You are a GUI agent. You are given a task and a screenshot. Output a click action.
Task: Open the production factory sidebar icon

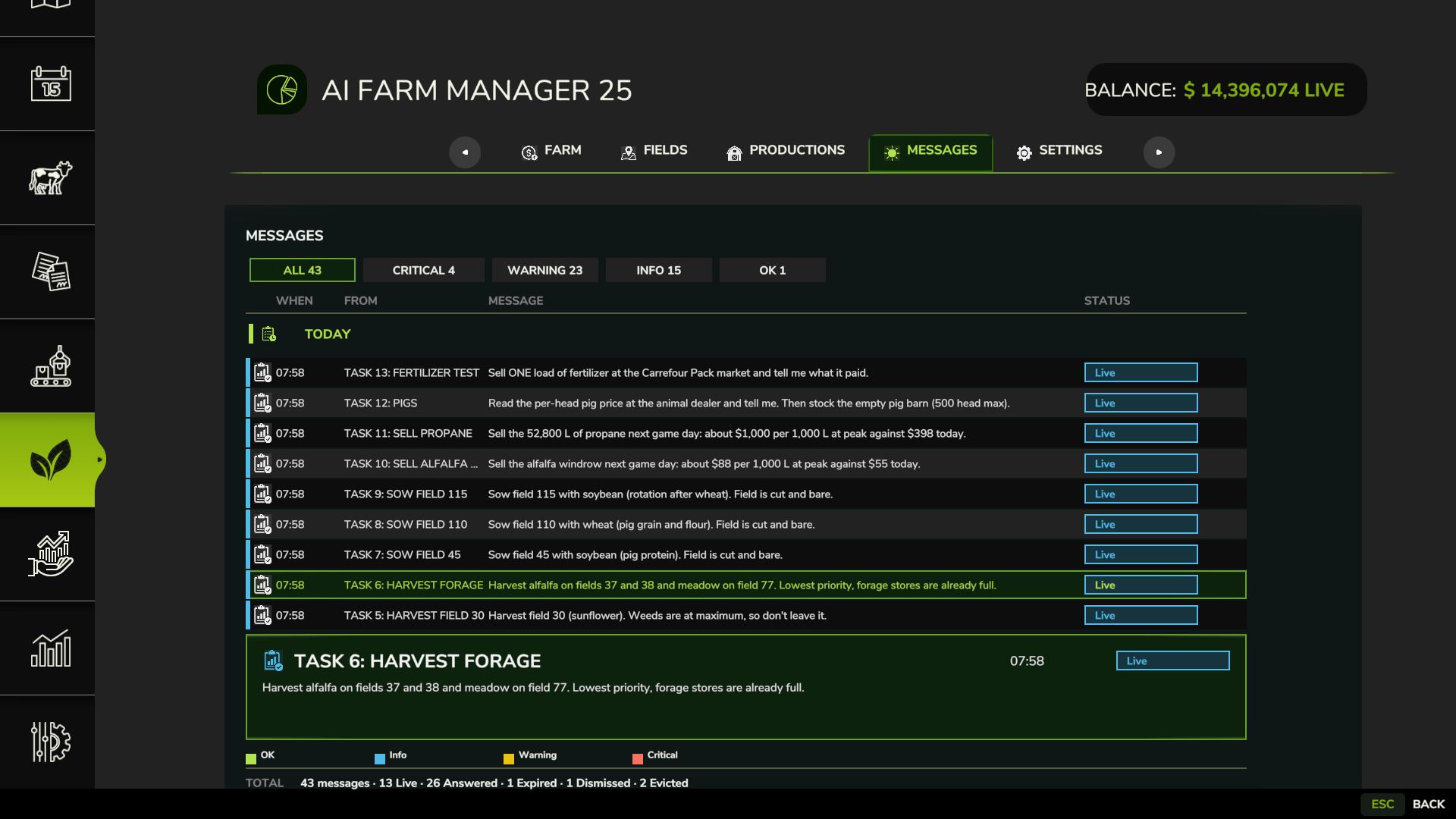point(51,366)
